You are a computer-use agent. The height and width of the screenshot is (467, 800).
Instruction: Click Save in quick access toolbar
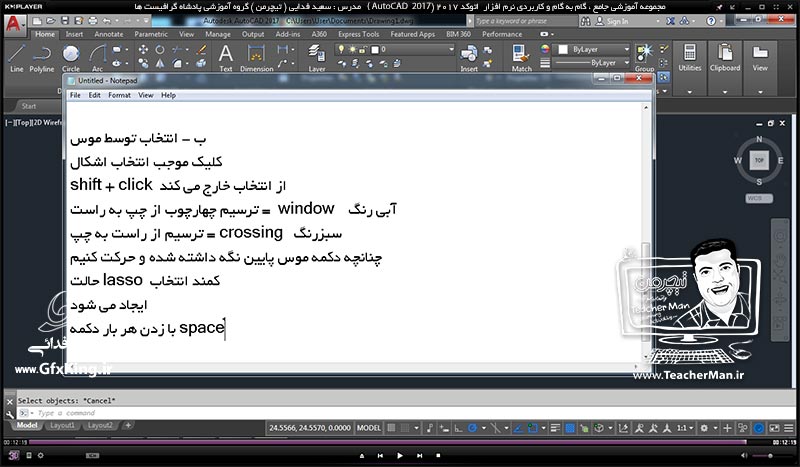[x=65, y=21]
